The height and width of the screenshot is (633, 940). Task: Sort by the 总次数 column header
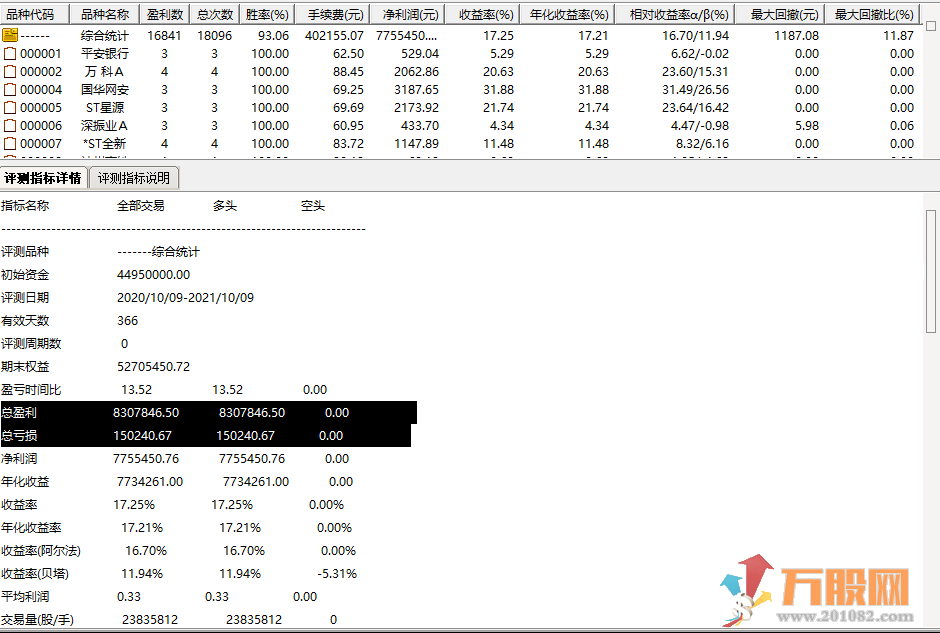click(x=215, y=14)
